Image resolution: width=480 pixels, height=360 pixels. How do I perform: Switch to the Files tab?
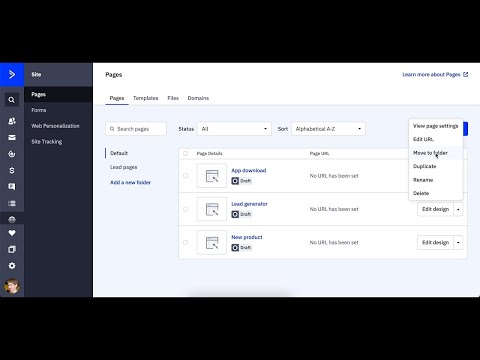[173, 98]
